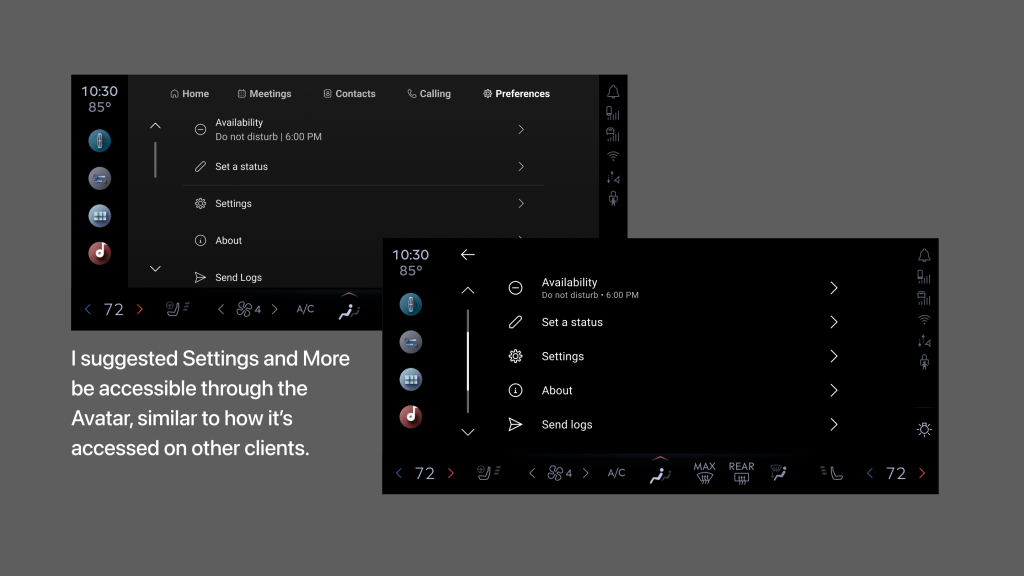Turn on MAX defrost
Viewport: 1024px width, 576px height.
click(704, 473)
